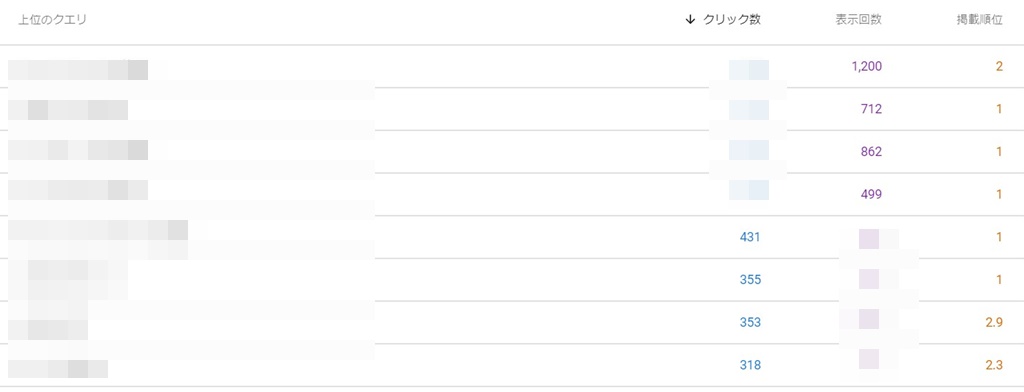Click the clicks value 355

750,280
